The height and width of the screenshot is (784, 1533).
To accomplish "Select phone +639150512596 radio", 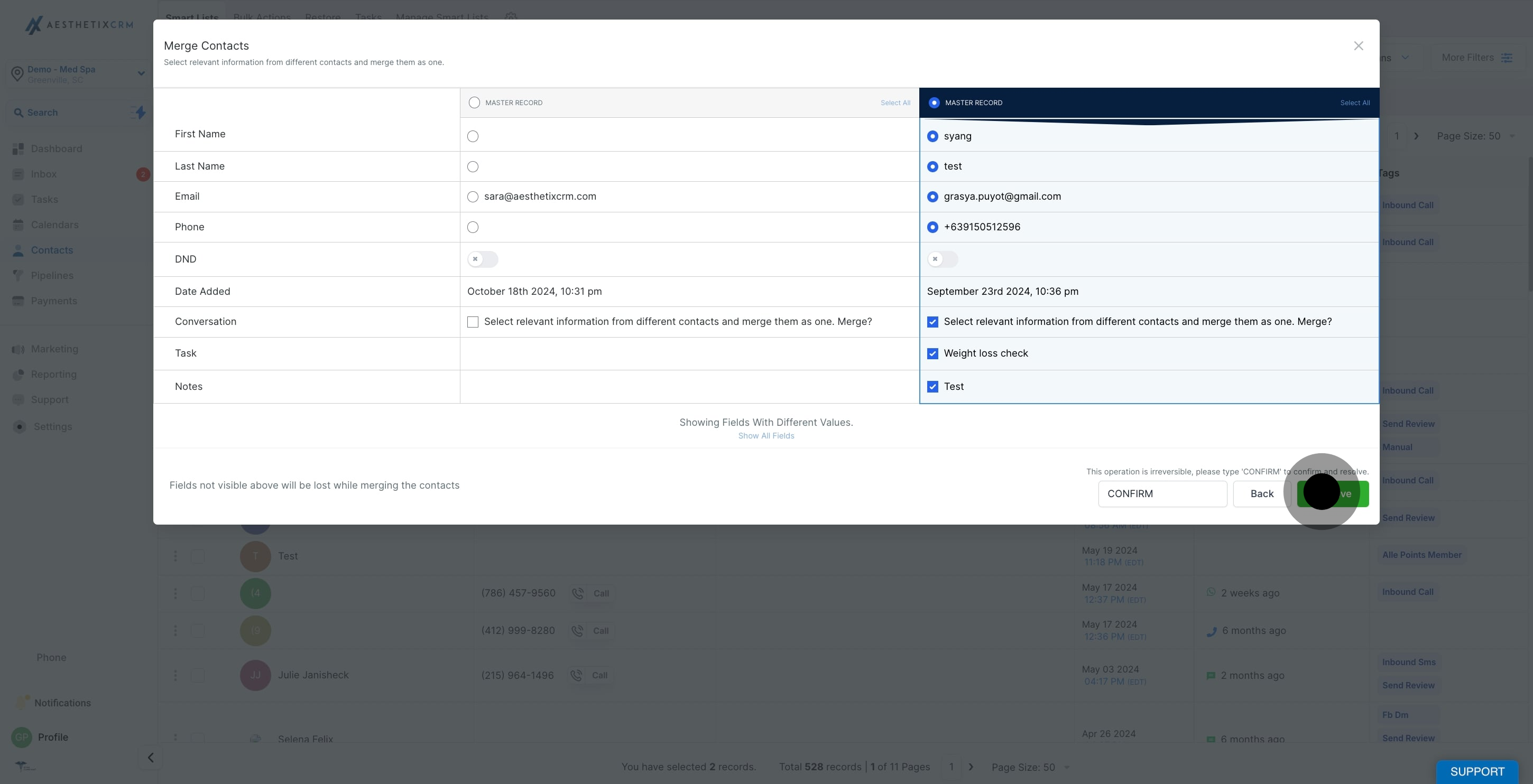I will 932,227.
